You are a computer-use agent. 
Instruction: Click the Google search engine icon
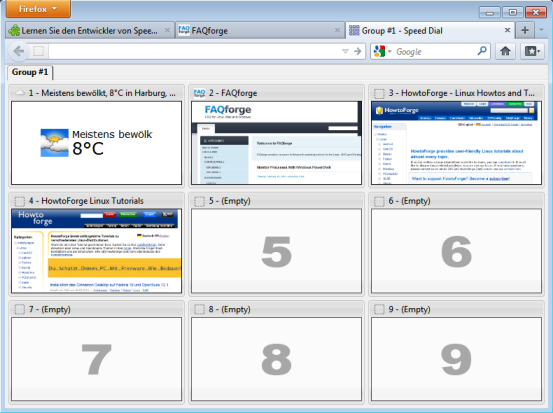coord(379,51)
